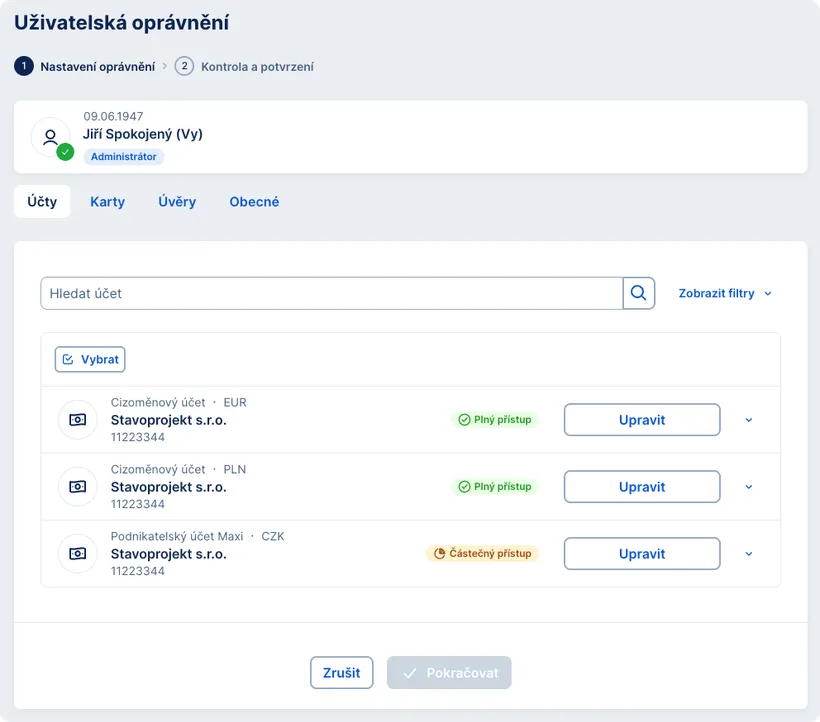Click the Částečný přístup badge on CZK account

(482, 553)
